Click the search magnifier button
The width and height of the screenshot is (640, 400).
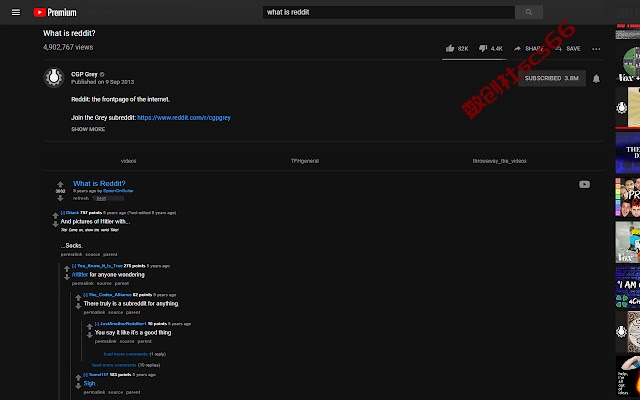click(x=529, y=12)
